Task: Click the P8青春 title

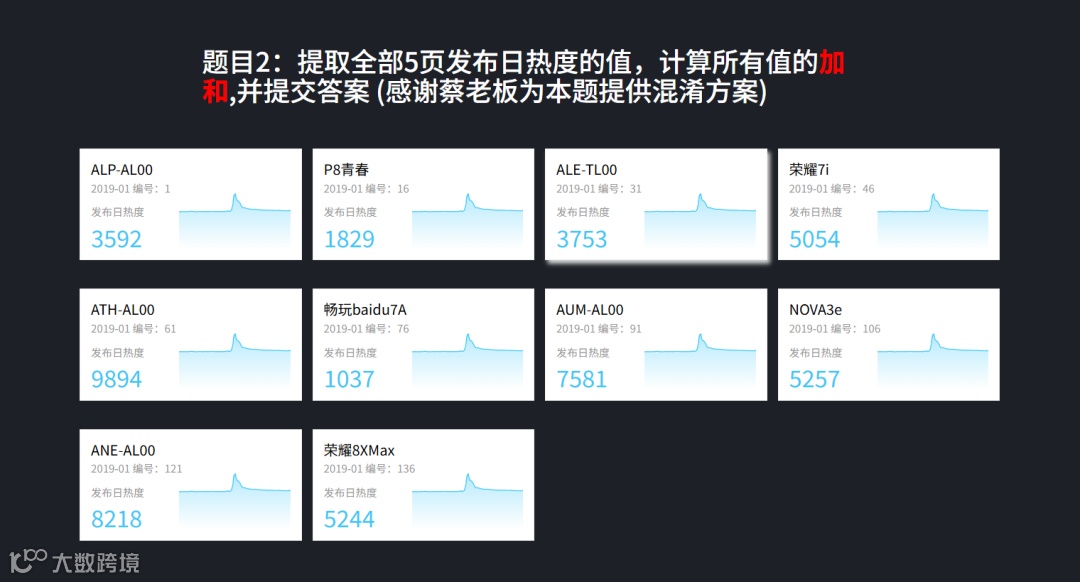Action: [x=346, y=169]
